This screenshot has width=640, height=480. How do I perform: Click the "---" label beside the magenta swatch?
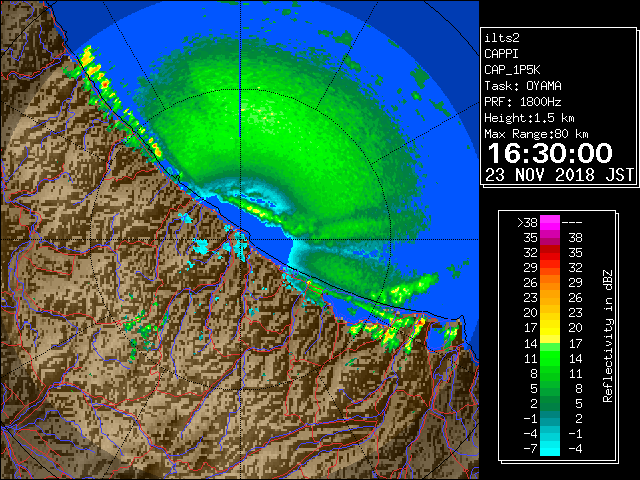coord(572,222)
